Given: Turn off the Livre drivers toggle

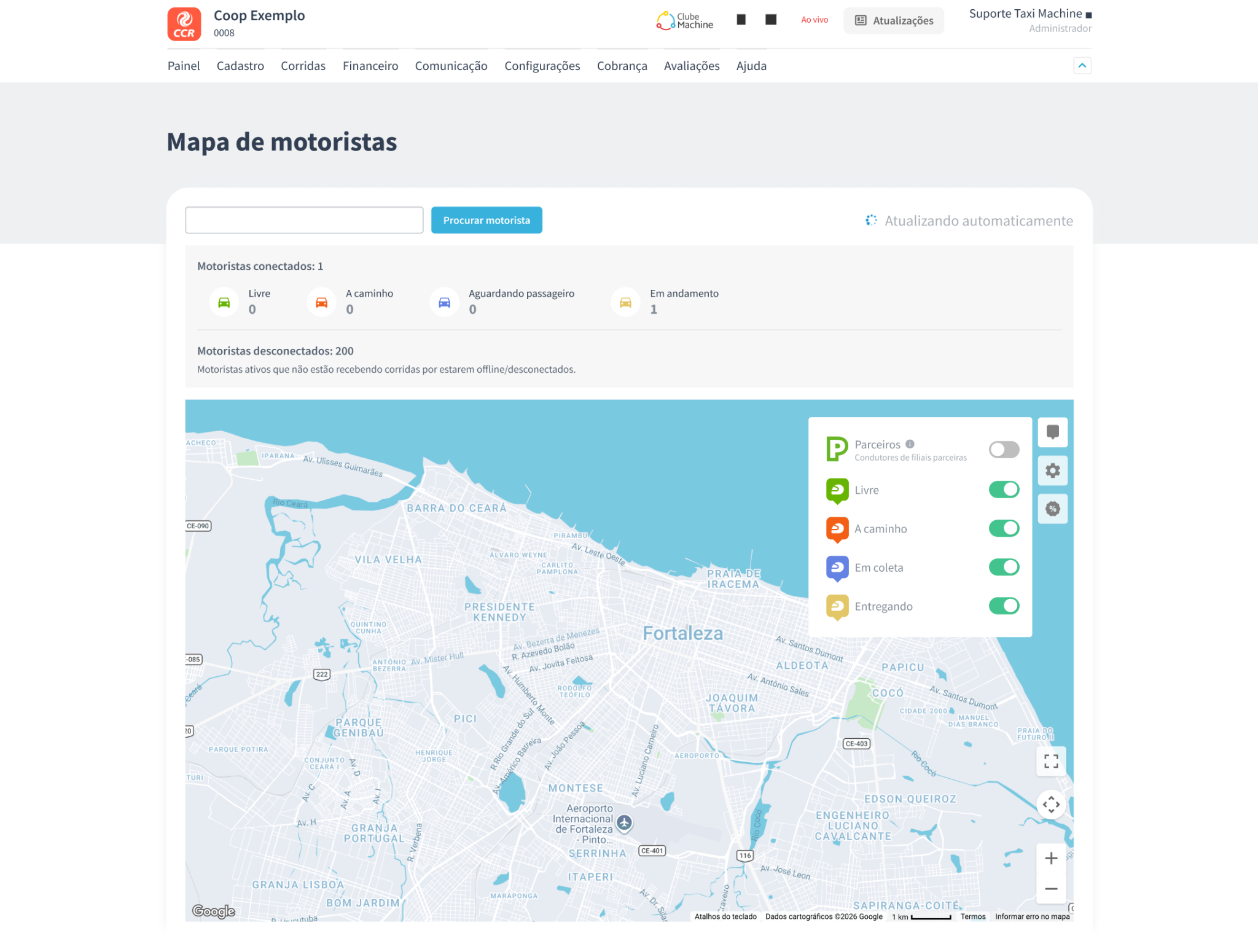Looking at the screenshot, I should (x=1004, y=490).
